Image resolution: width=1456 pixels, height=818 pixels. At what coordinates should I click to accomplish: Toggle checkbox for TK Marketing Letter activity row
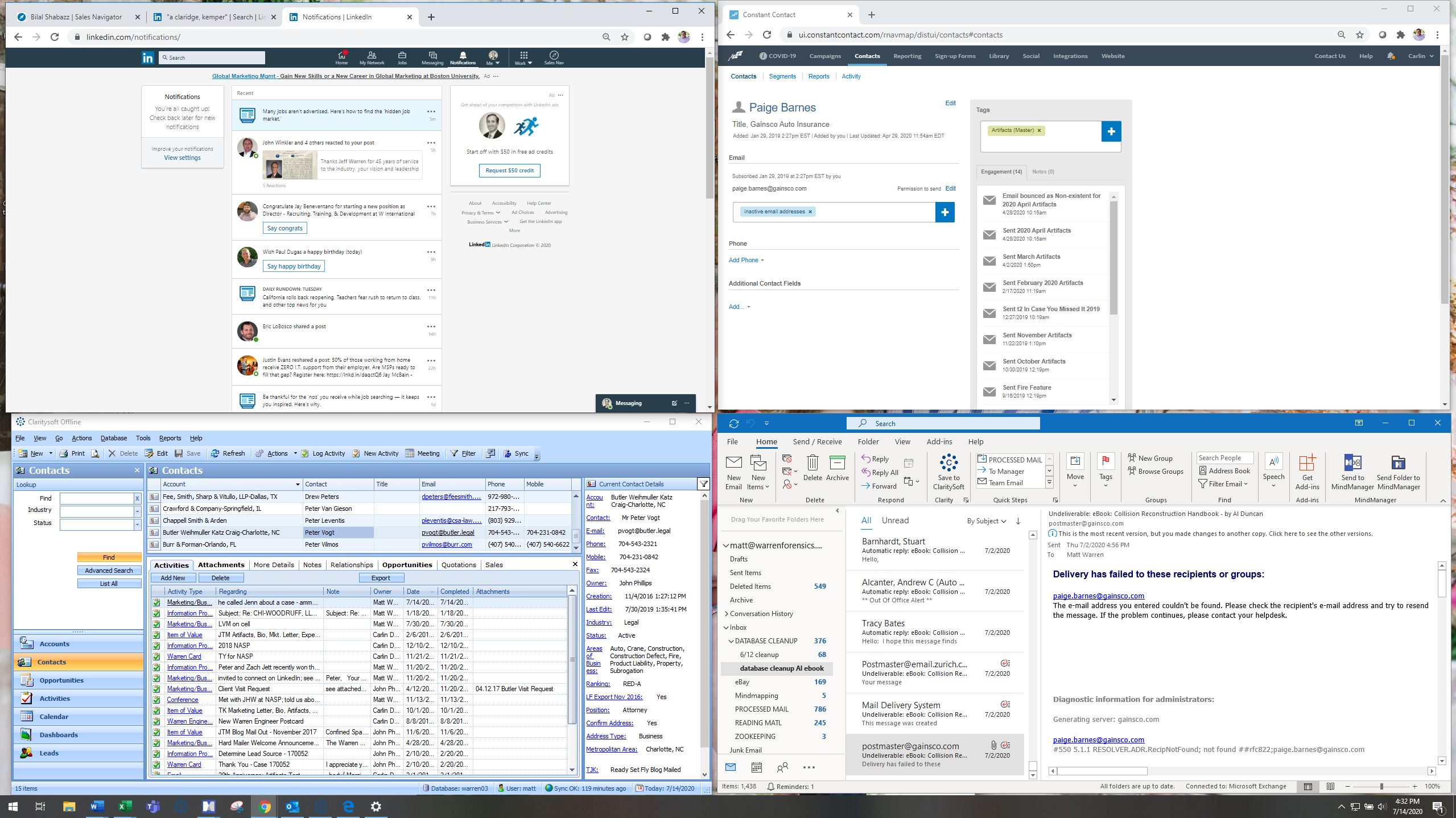point(156,710)
